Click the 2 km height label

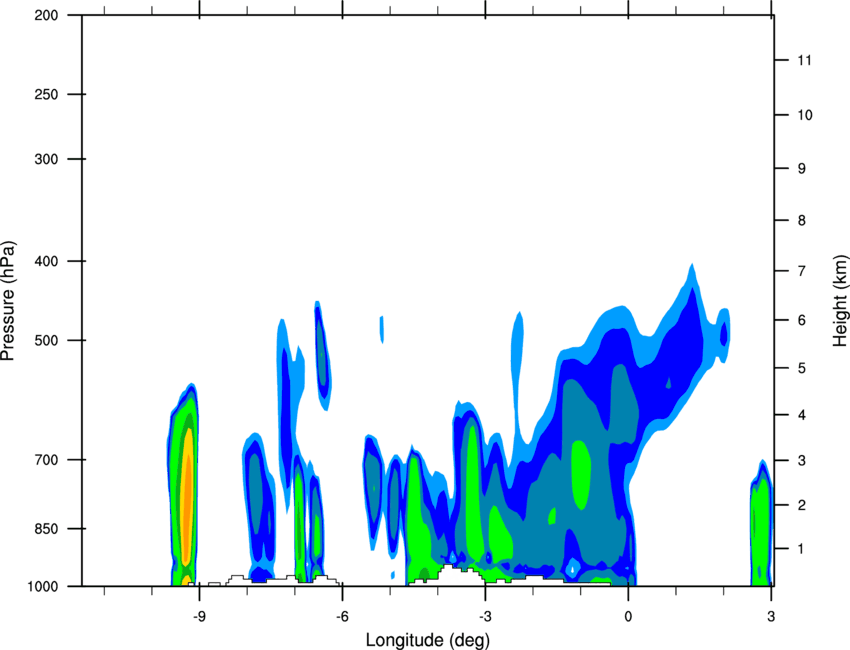802,505
